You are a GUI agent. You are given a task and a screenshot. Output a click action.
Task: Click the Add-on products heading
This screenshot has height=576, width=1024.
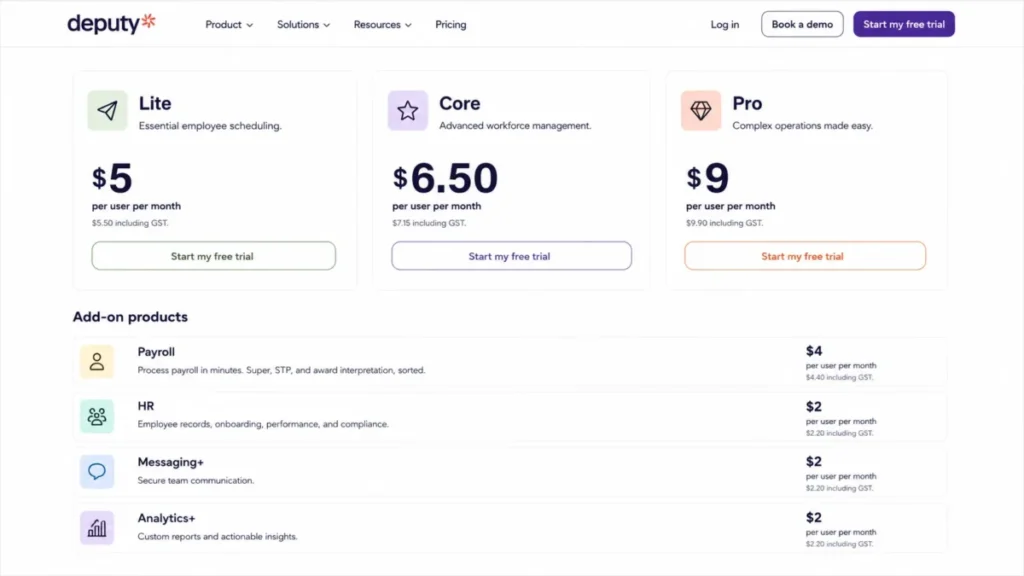tap(130, 317)
